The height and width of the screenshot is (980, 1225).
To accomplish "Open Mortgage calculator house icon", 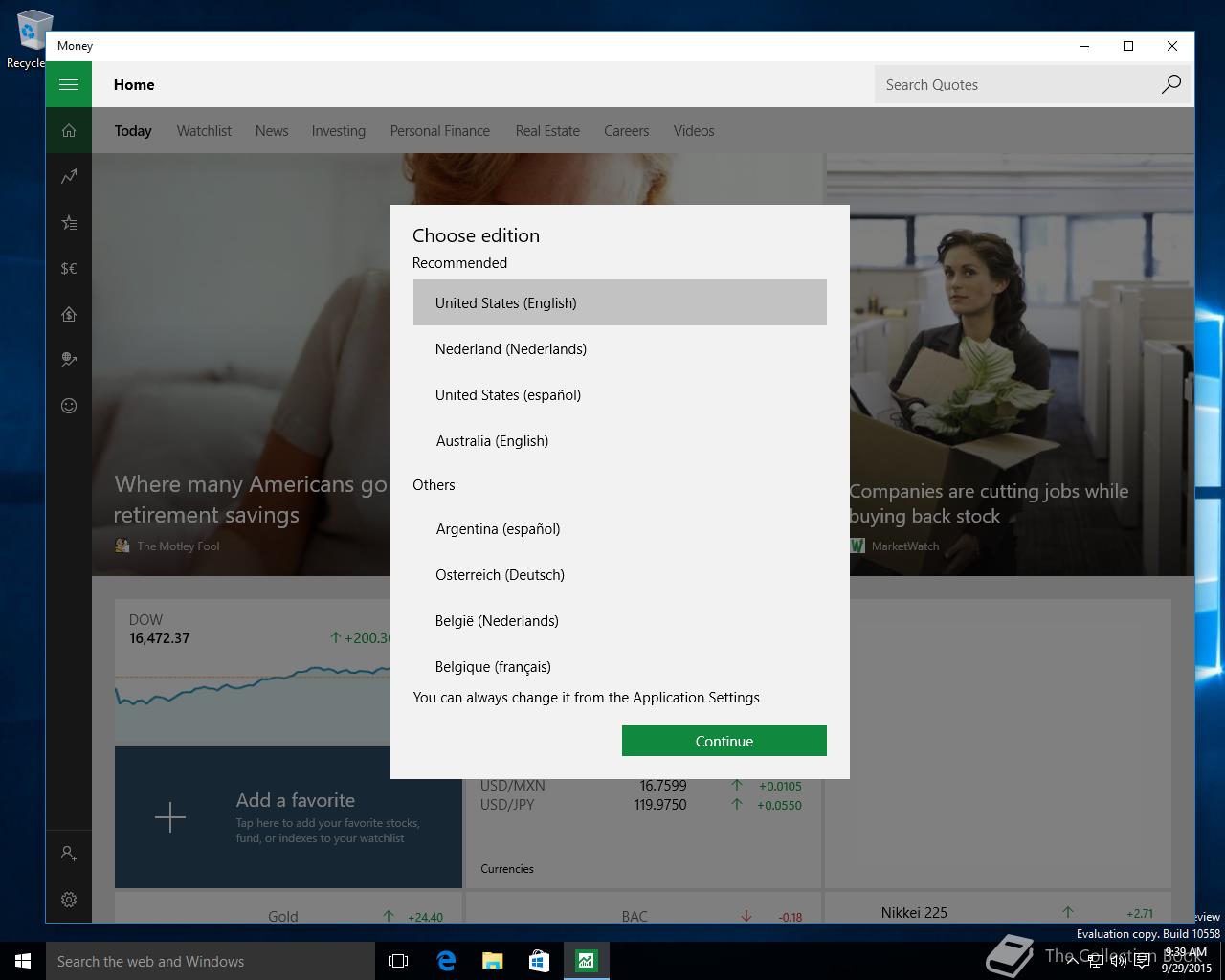I will click(x=69, y=314).
